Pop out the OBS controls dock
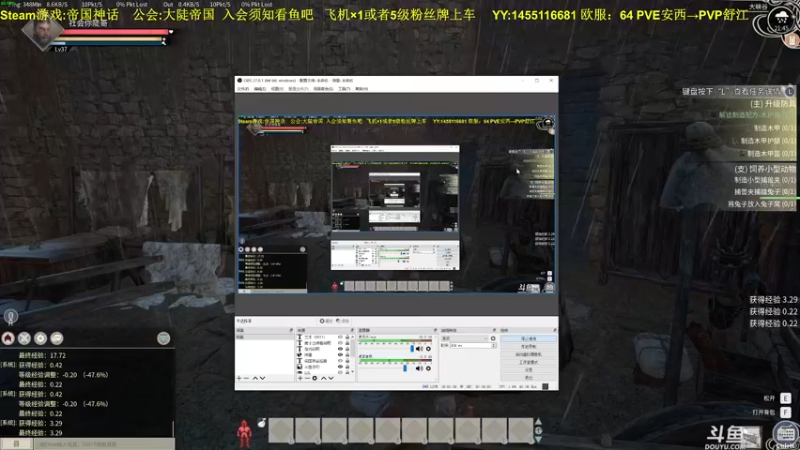This screenshot has height=450, width=800. (x=555, y=331)
